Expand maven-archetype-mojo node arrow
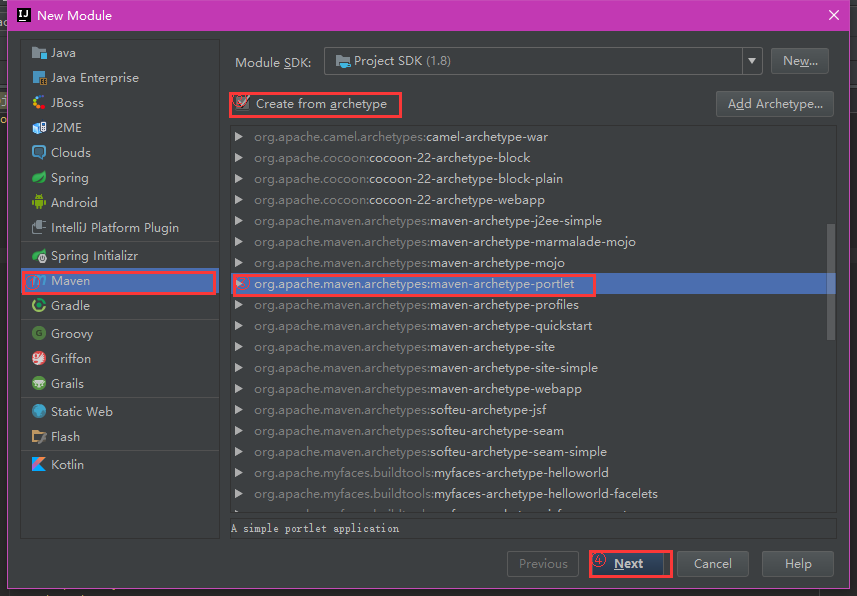 click(x=239, y=263)
